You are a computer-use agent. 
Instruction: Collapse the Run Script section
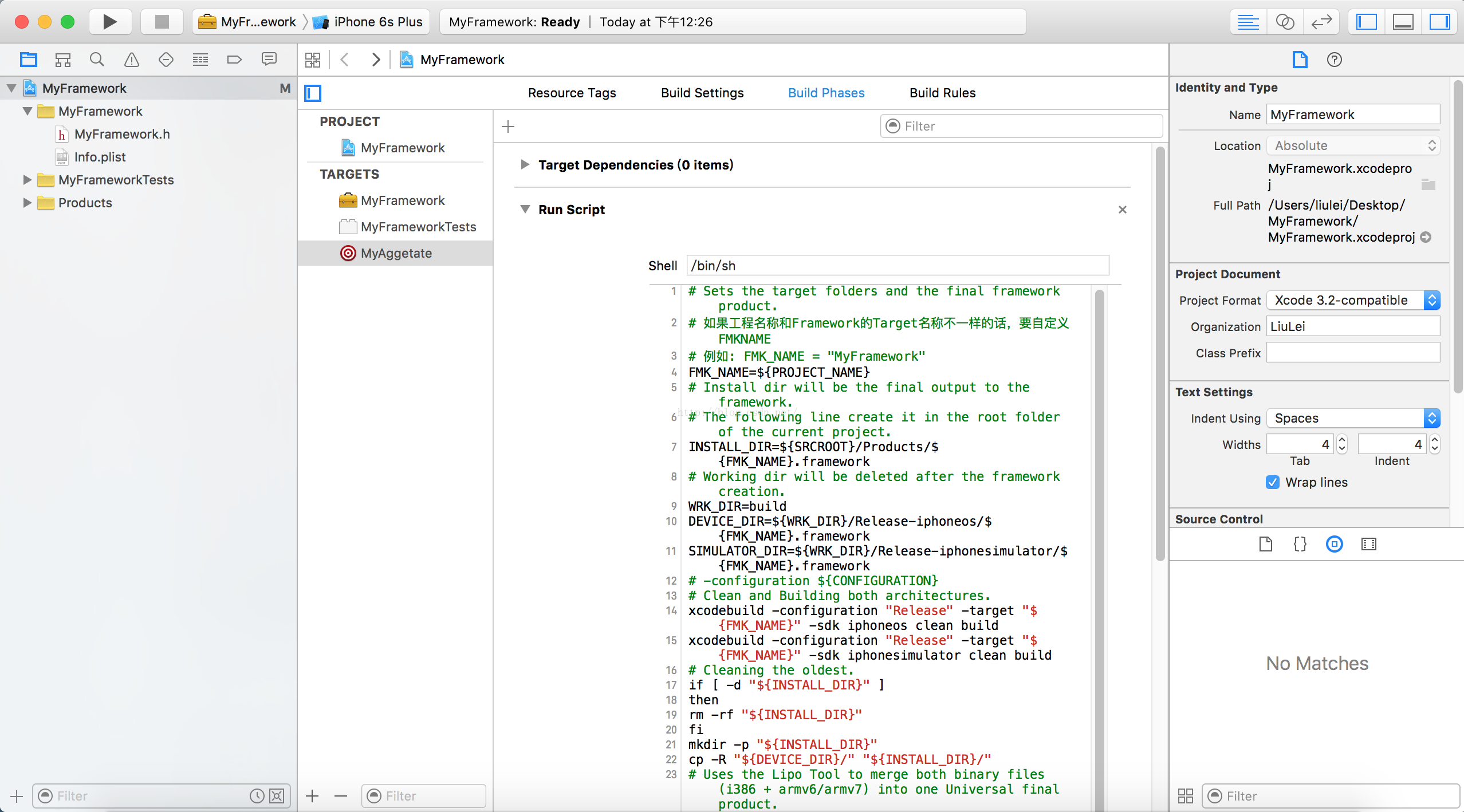pos(525,210)
